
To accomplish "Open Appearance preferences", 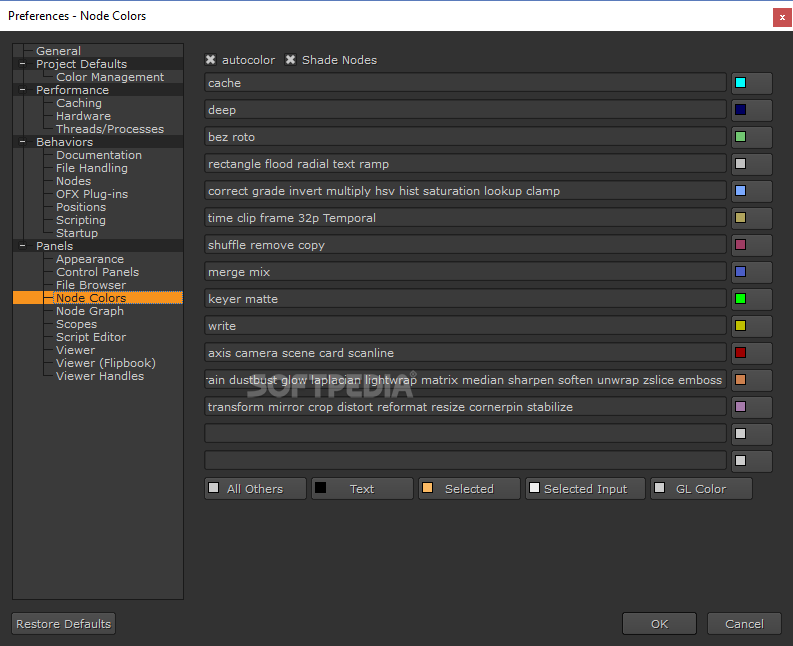I will tap(90, 259).
